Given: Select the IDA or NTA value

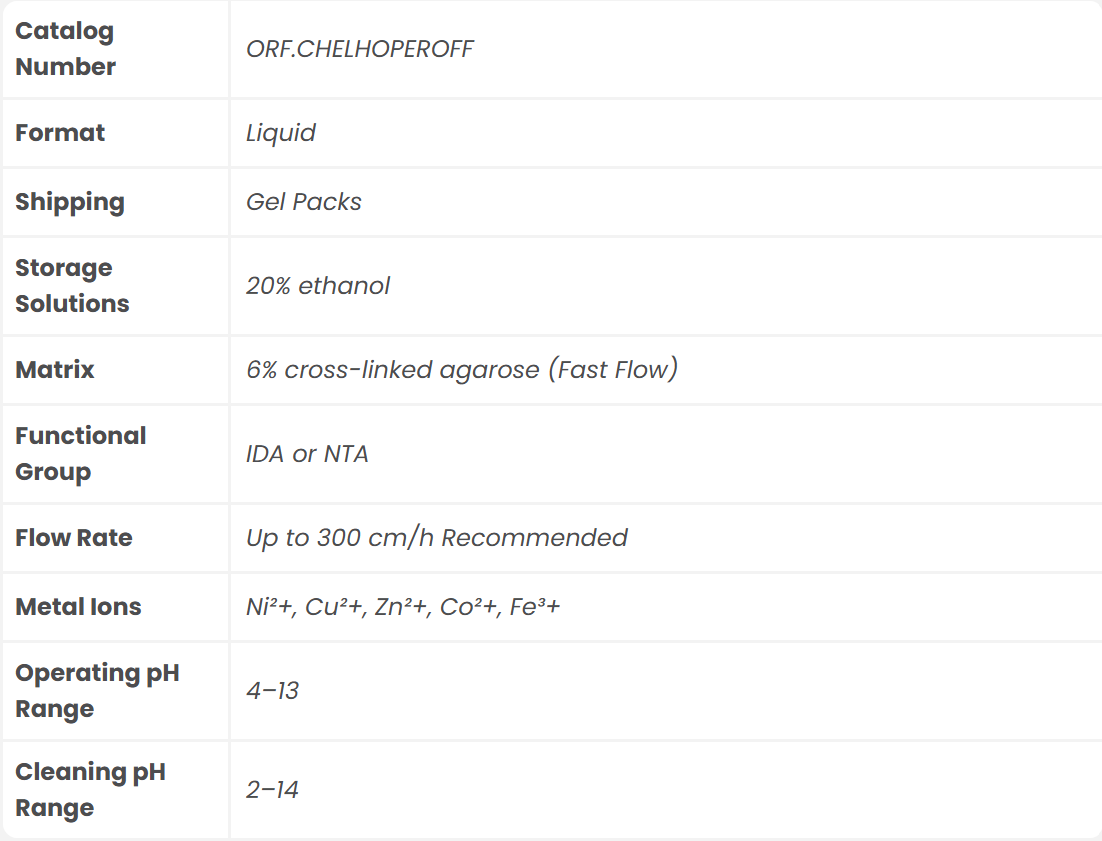Looking at the screenshot, I should pos(307,454).
